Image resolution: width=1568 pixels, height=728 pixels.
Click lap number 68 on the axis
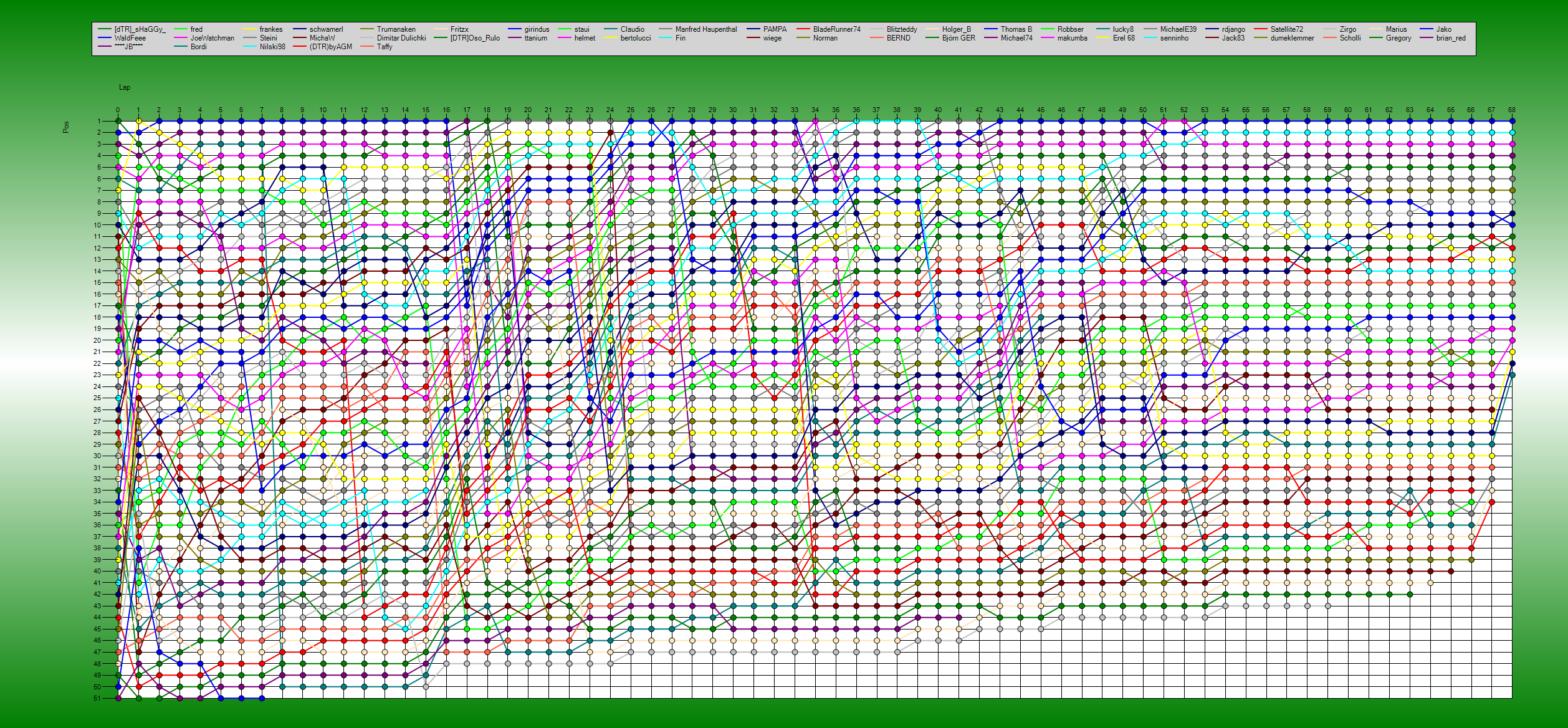pyautogui.click(x=1511, y=110)
